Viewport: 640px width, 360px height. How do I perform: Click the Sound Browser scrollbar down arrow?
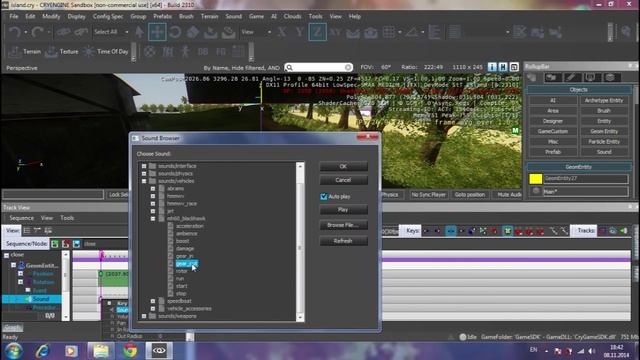(300, 318)
